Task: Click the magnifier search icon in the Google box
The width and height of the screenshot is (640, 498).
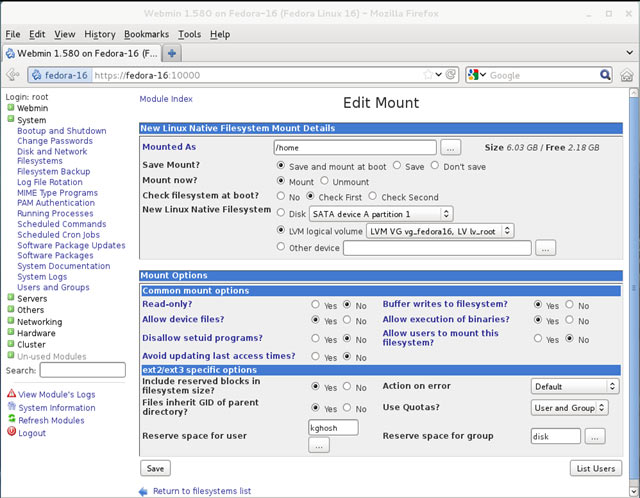Action: (x=605, y=75)
